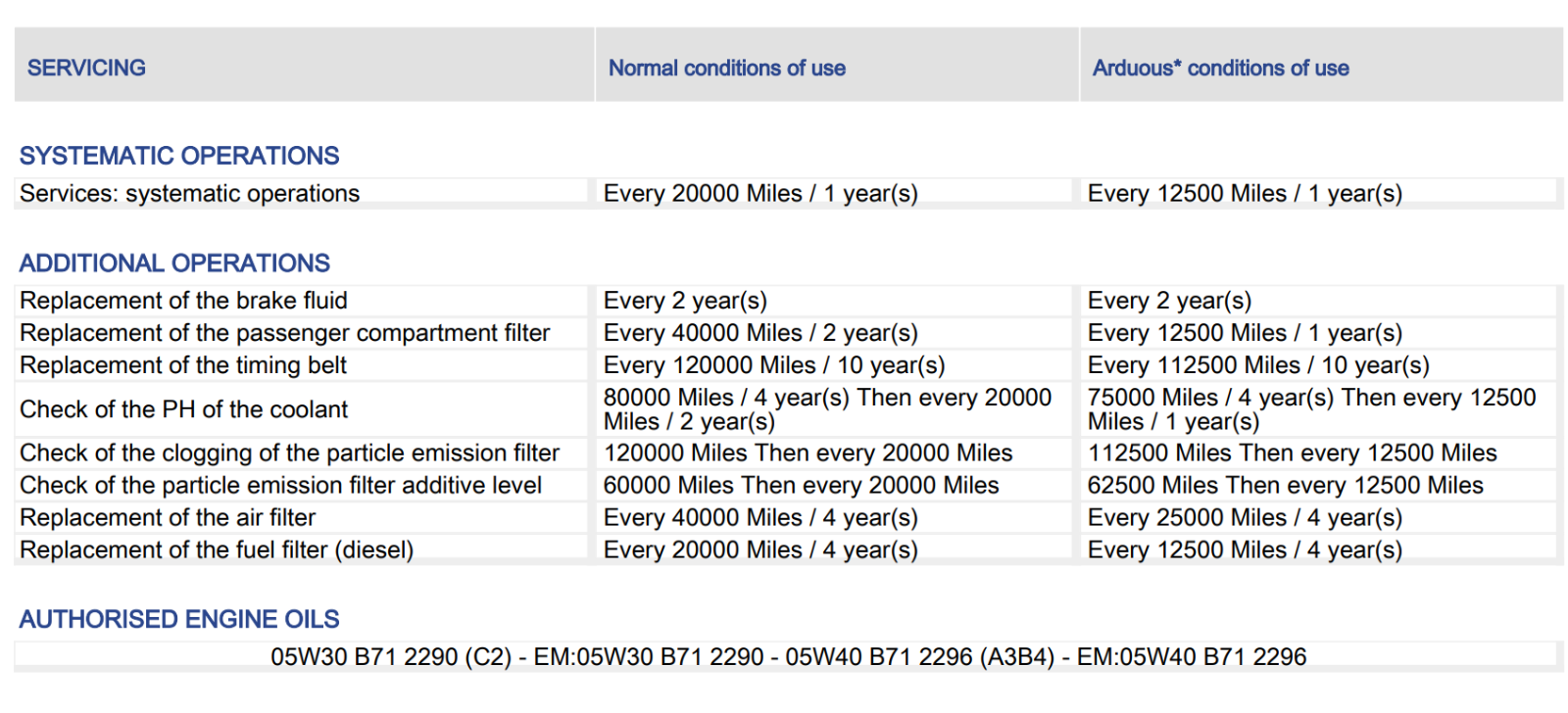Click the AUTHORISED ENGINE OILS heading
This screenshot has width=1568, height=713.
179,619
